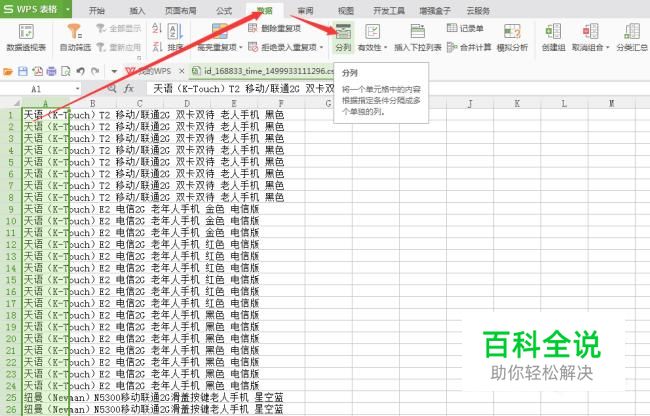Open the 数据透视表 pivot table tool
This screenshot has height=416, width=650.
coord(26,38)
